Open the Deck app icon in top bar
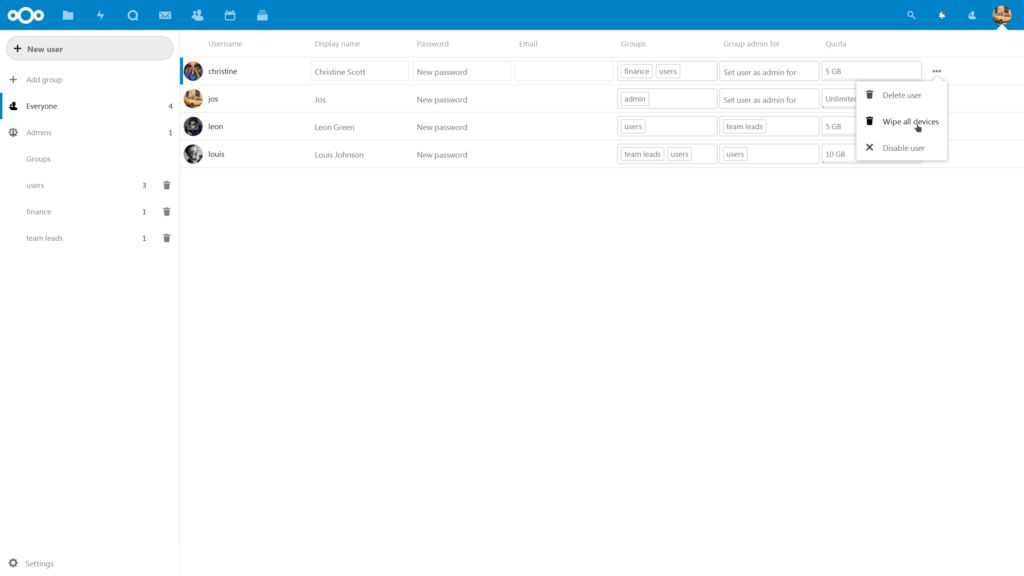Image resolution: width=1024 pixels, height=576 pixels. (x=262, y=14)
